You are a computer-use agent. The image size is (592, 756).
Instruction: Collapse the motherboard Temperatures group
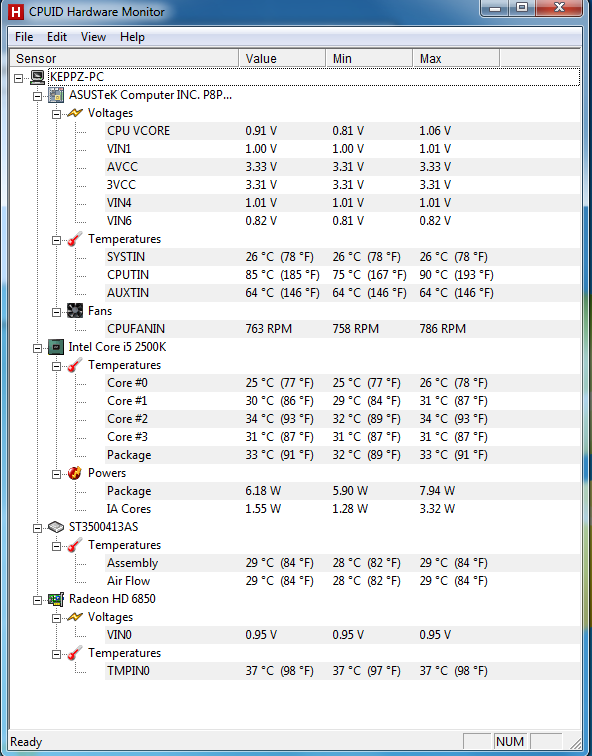coord(56,240)
